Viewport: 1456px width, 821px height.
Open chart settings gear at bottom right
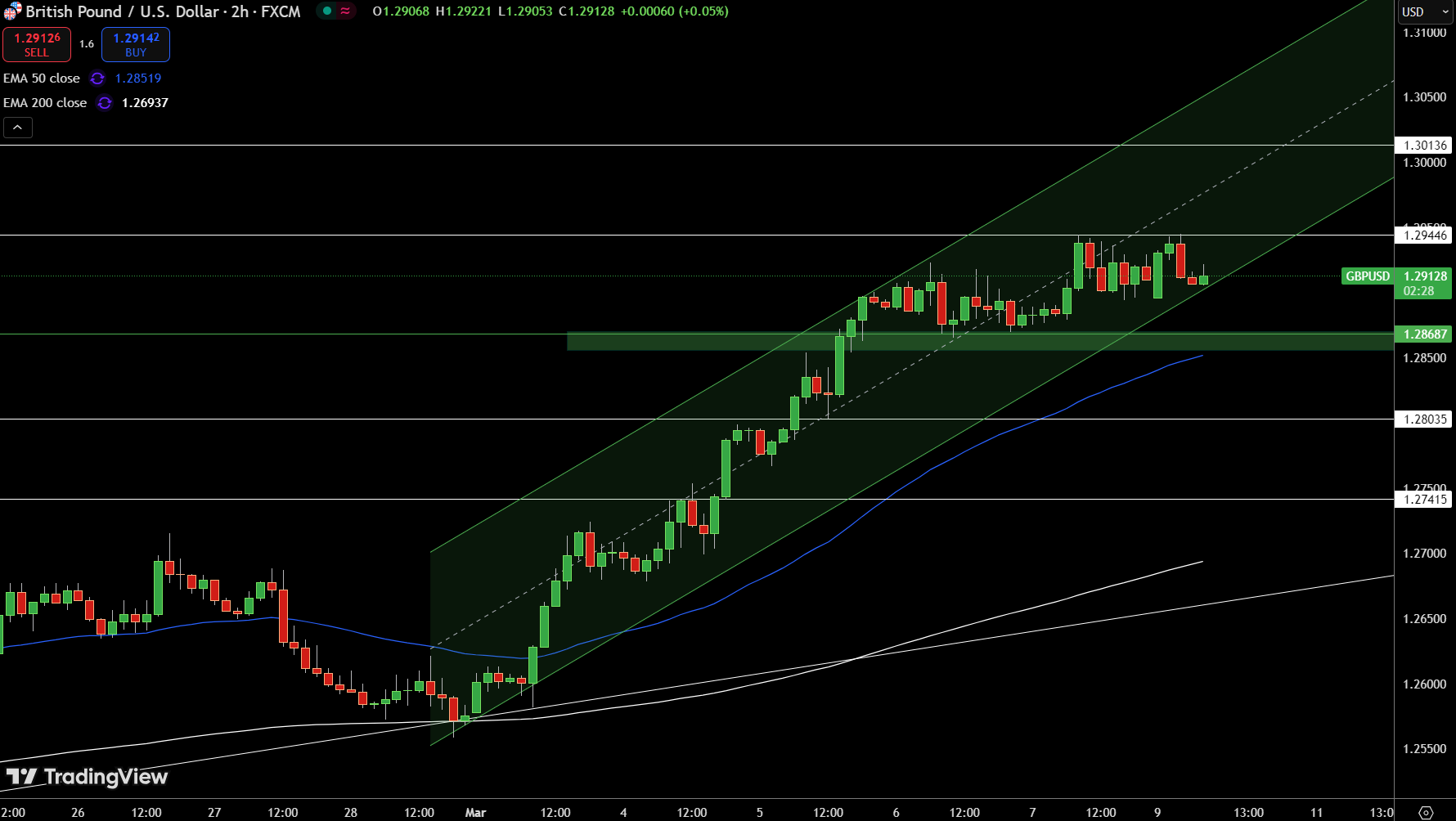pos(1426,812)
